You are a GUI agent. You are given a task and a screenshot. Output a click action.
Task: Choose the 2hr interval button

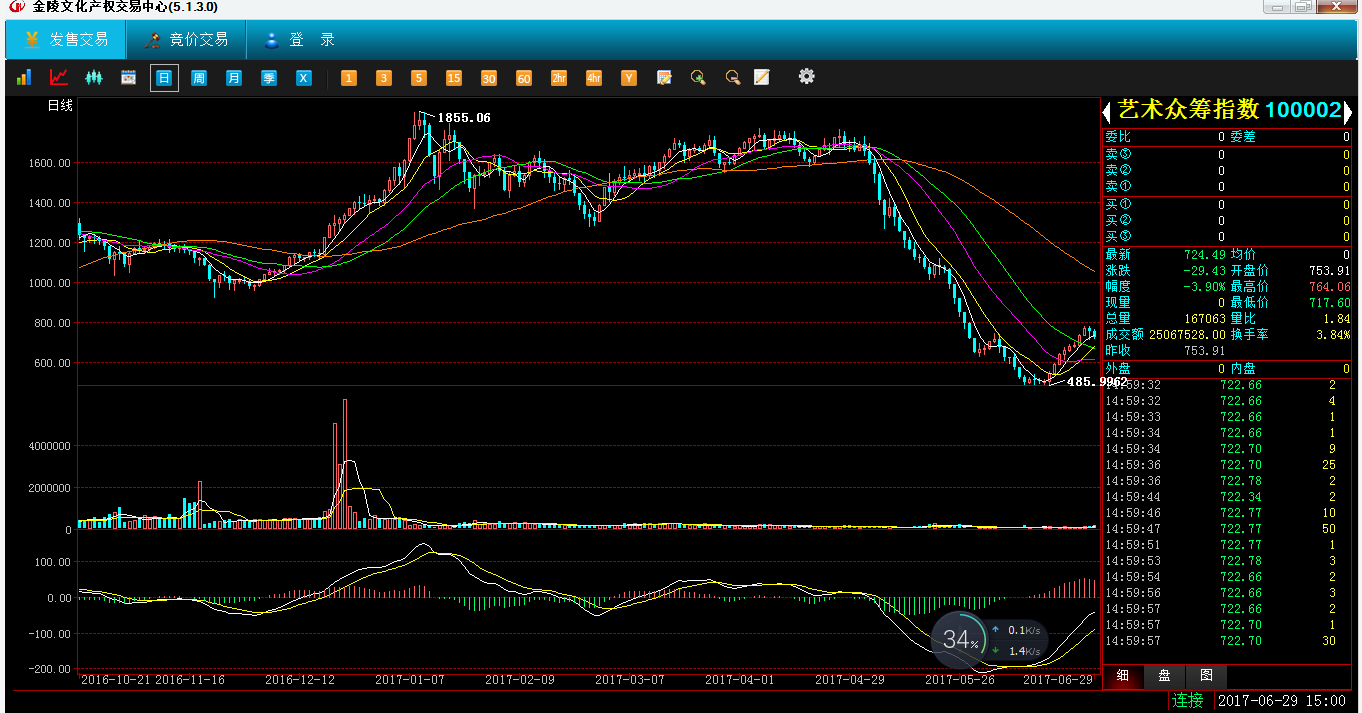(559, 77)
